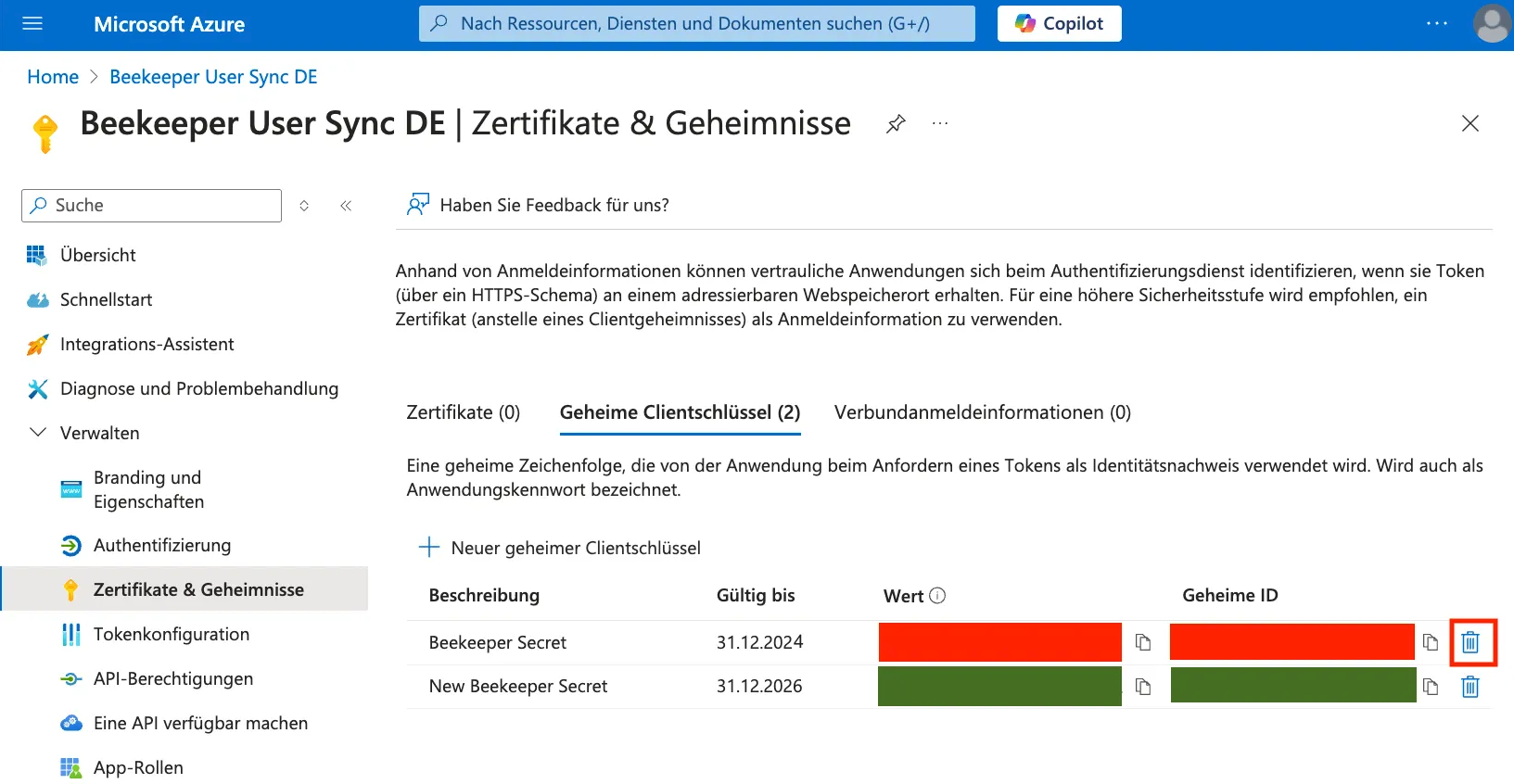Open more options next to the page title

(940, 123)
